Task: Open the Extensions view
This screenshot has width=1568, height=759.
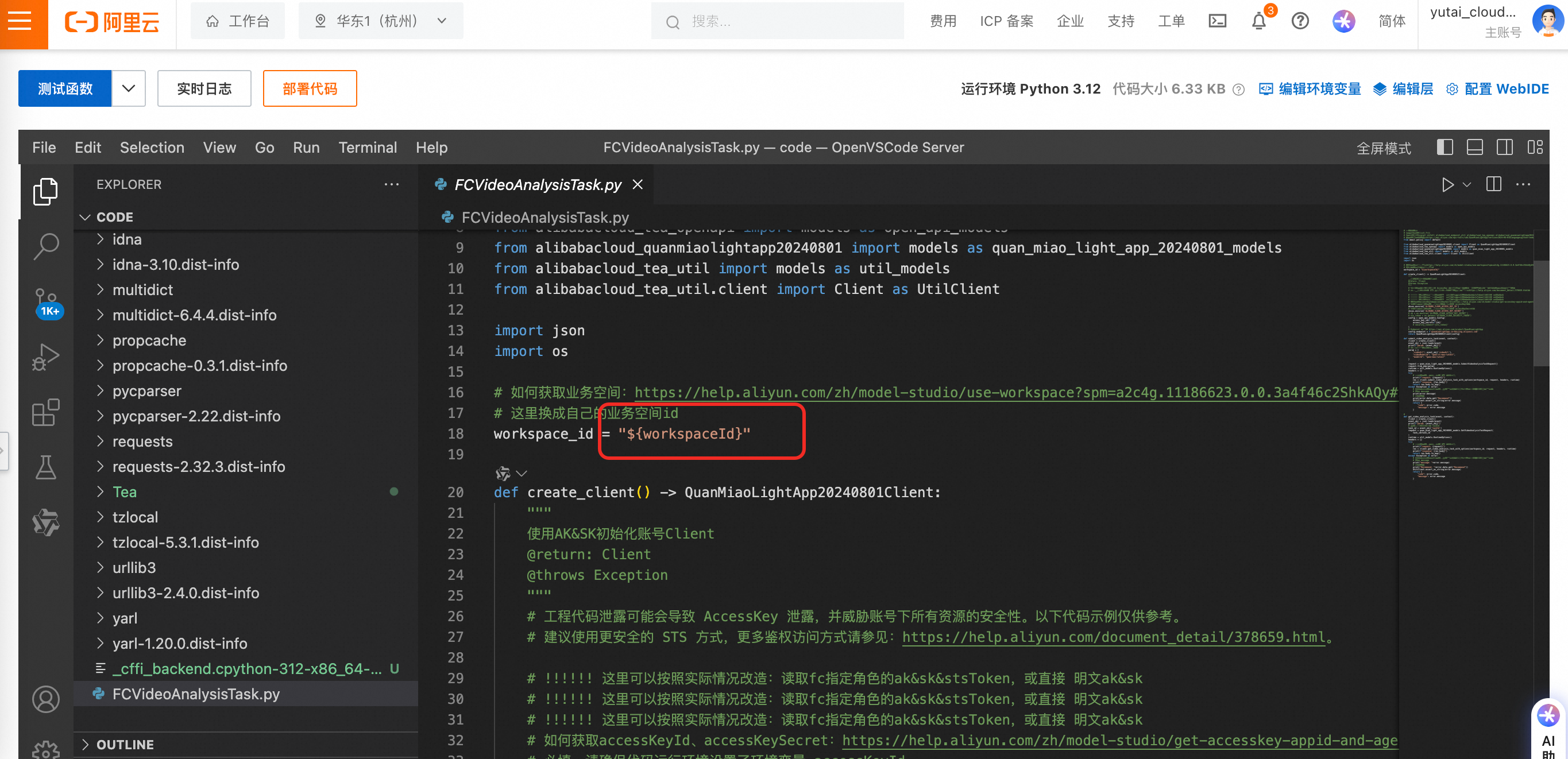Action: (x=45, y=412)
